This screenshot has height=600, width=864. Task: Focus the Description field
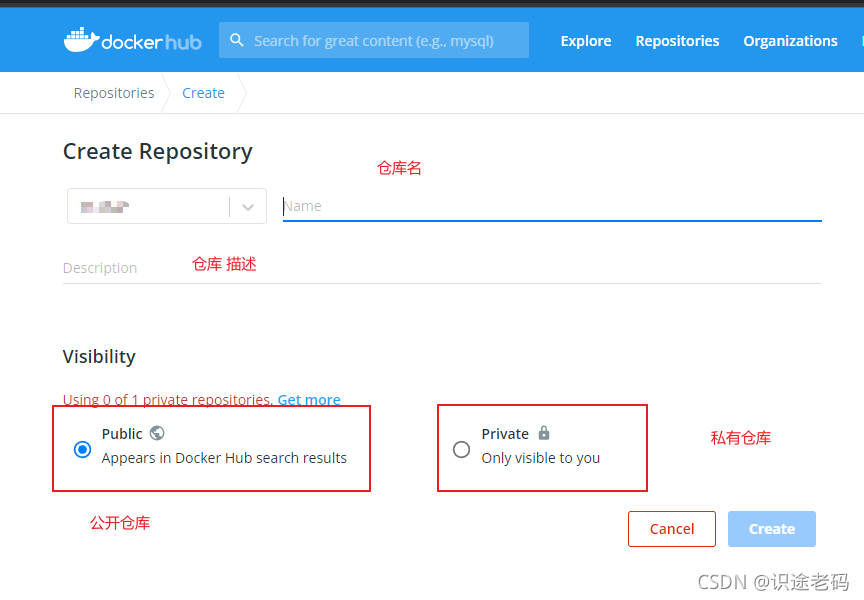click(x=442, y=268)
